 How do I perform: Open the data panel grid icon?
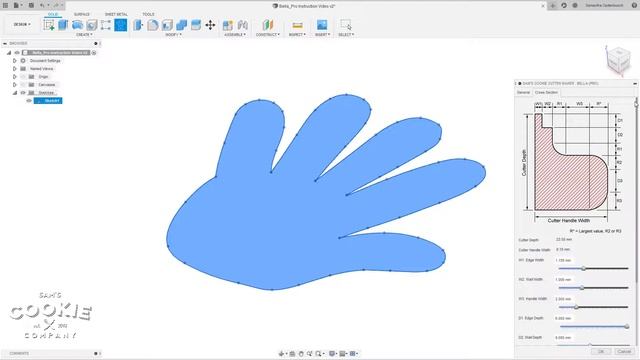(5, 5)
